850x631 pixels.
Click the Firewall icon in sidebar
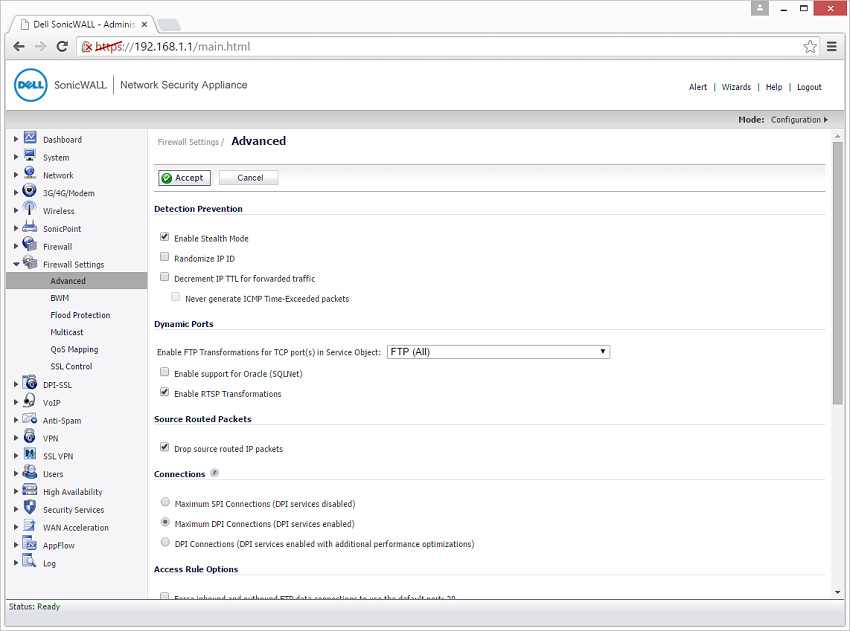(x=30, y=244)
